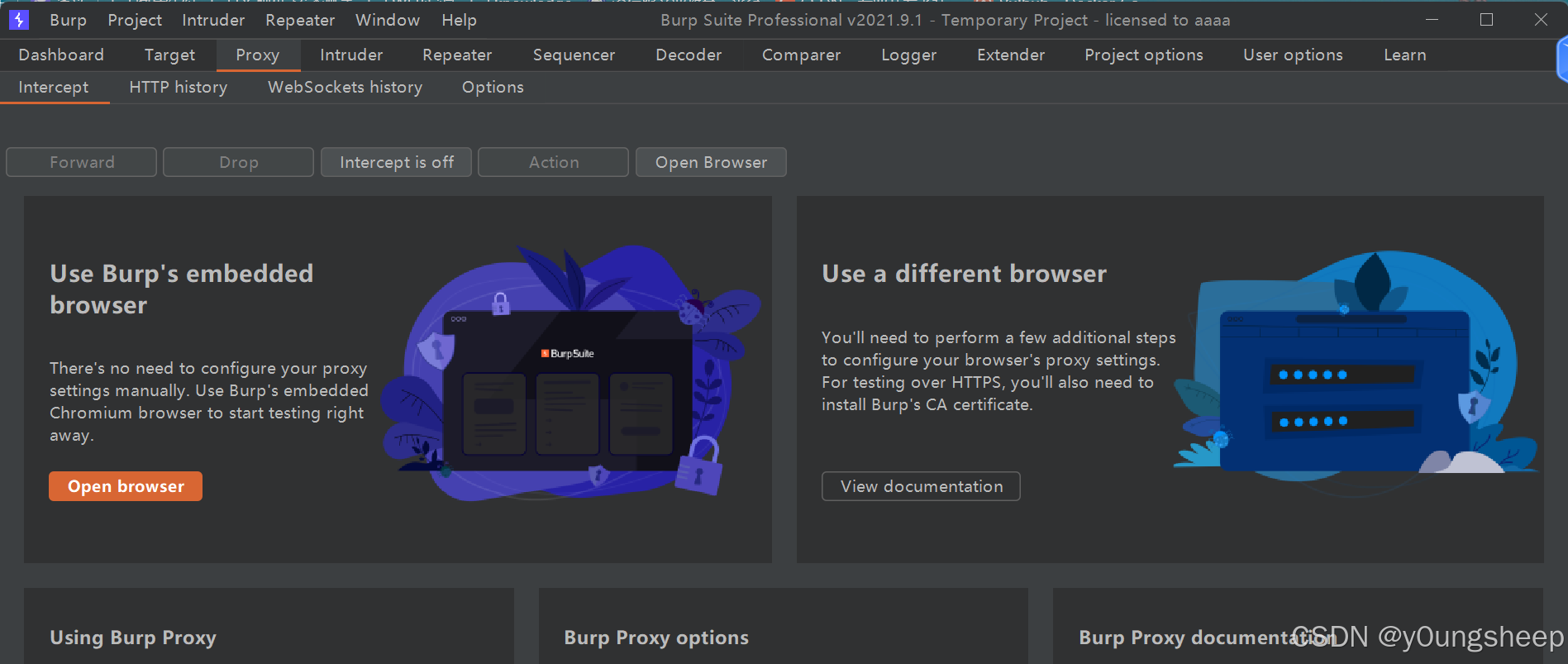
Task: Click the Burp Suite lightning logo icon
Action: click(x=18, y=20)
